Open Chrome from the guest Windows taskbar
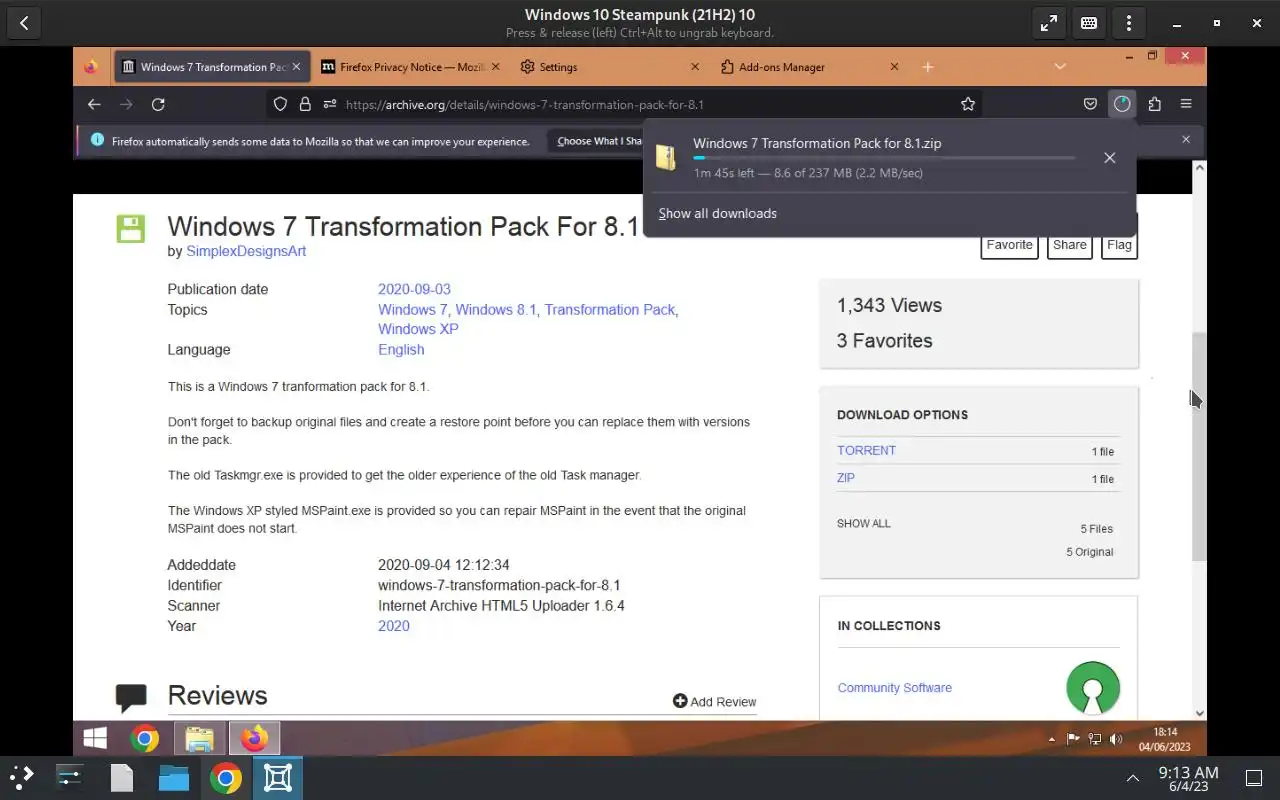The width and height of the screenshot is (1280, 800). click(145, 739)
